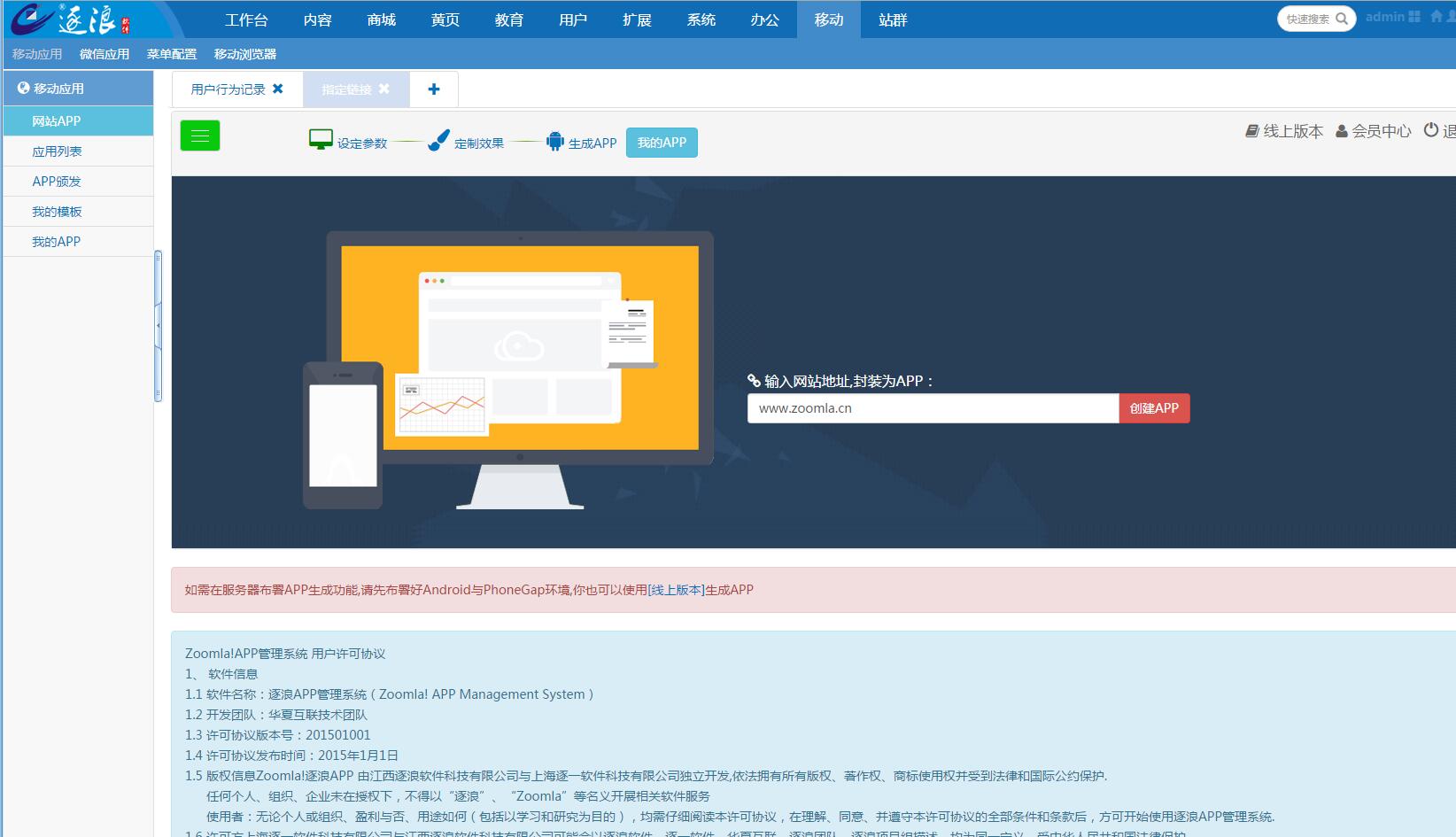Click the home icon in top bar
Image resolution: width=1456 pixels, height=837 pixels.
(1437, 17)
